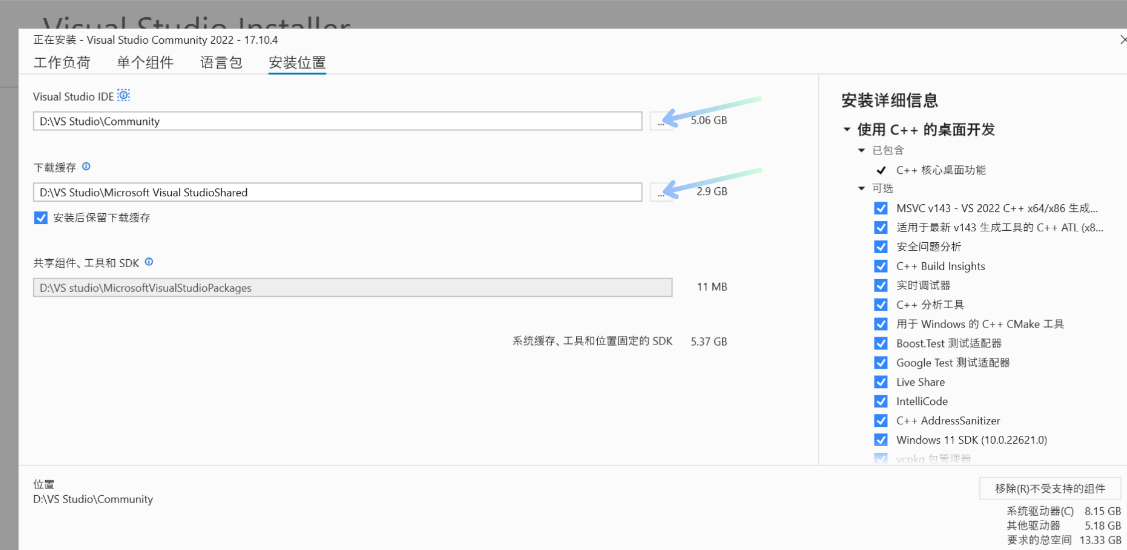
Task: Uncheck IntelliCode option
Action: pos(880,401)
